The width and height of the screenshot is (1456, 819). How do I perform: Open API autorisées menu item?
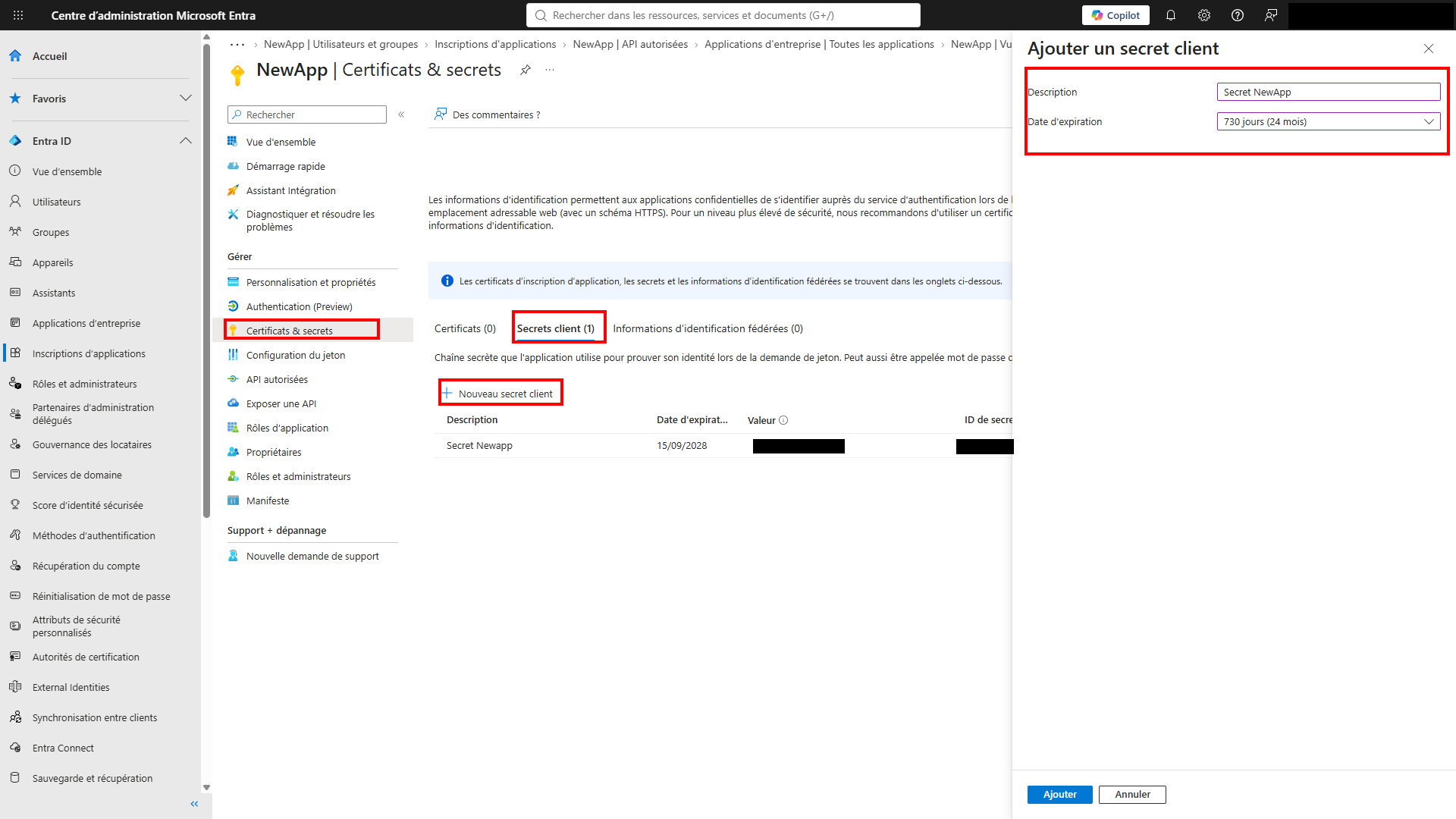click(277, 379)
